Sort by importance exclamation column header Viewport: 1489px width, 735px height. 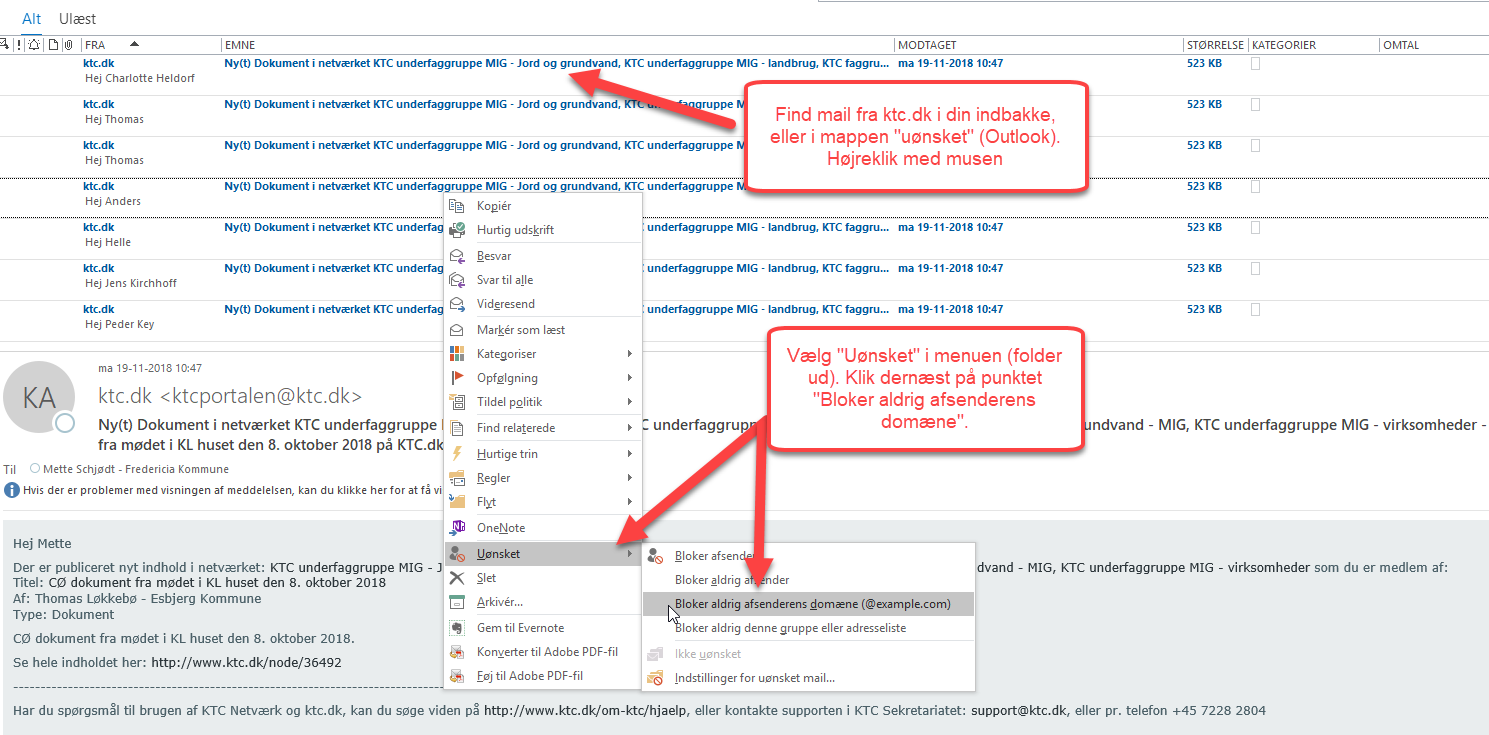tap(19, 45)
